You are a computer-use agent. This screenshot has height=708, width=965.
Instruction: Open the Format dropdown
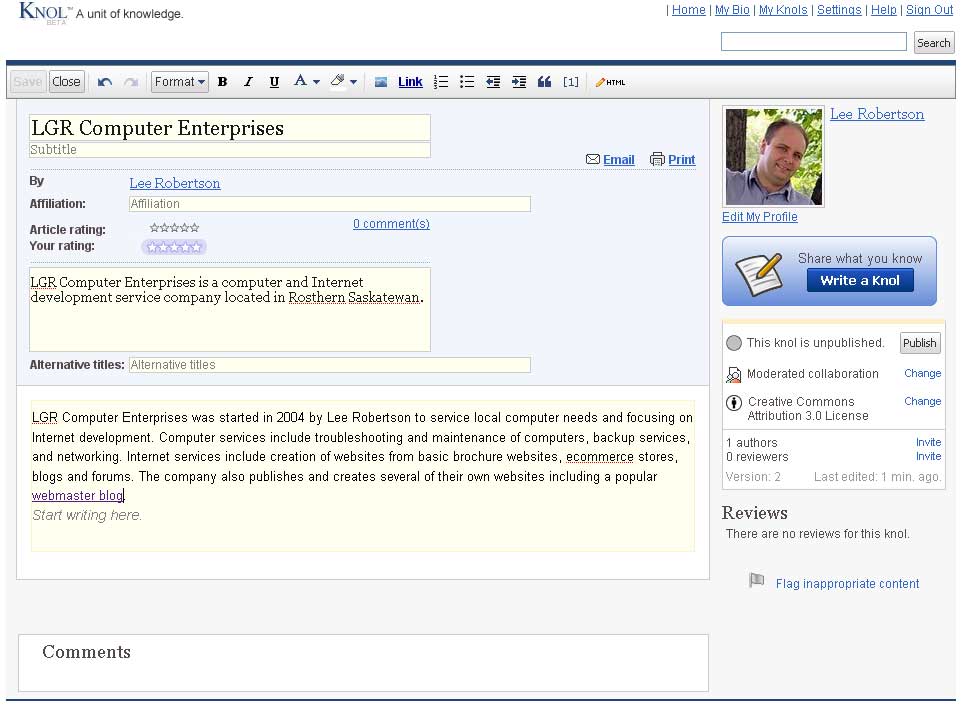pyautogui.click(x=180, y=82)
